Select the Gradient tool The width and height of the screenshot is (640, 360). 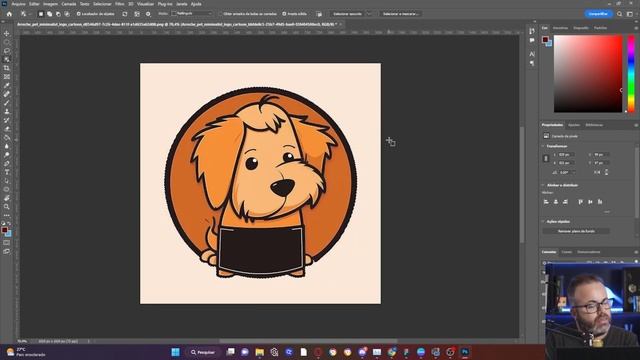coord(7,137)
